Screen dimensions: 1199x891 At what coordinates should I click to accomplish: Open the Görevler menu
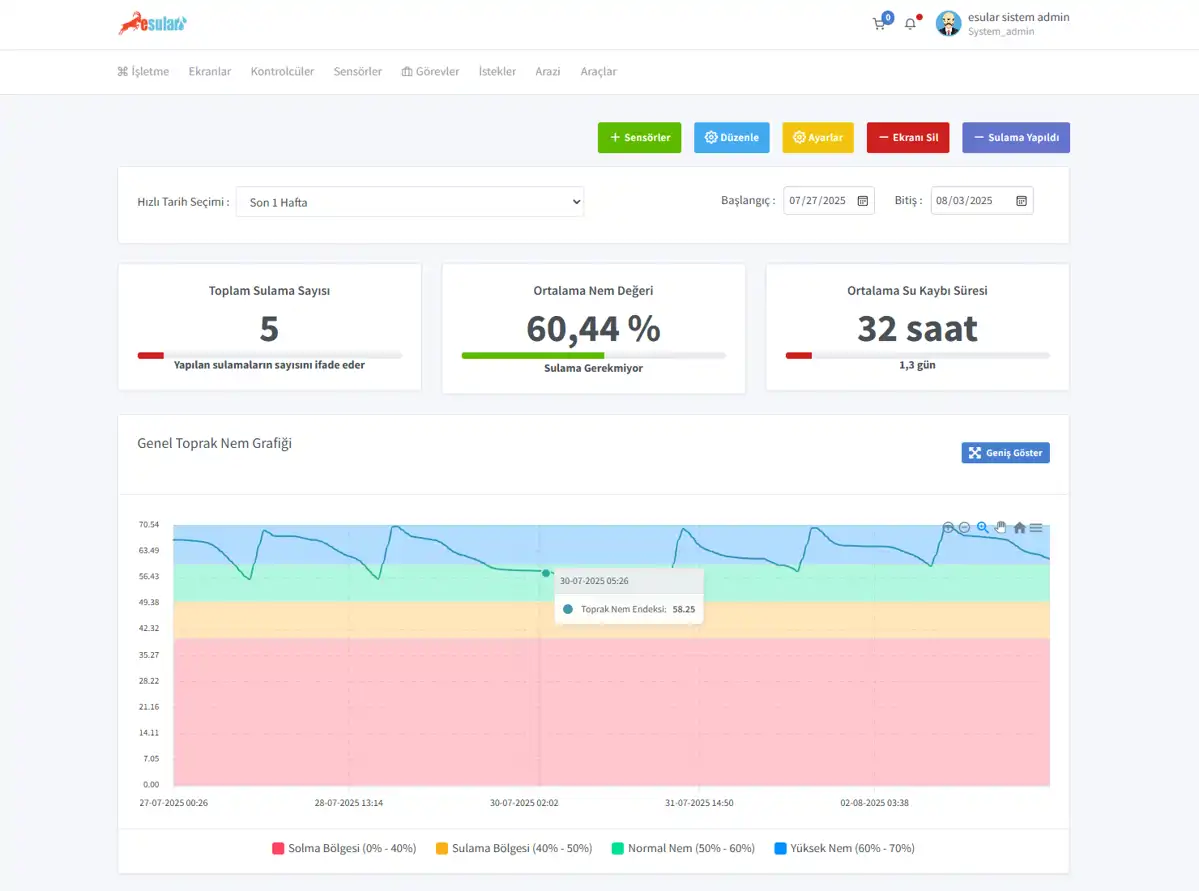tap(431, 71)
